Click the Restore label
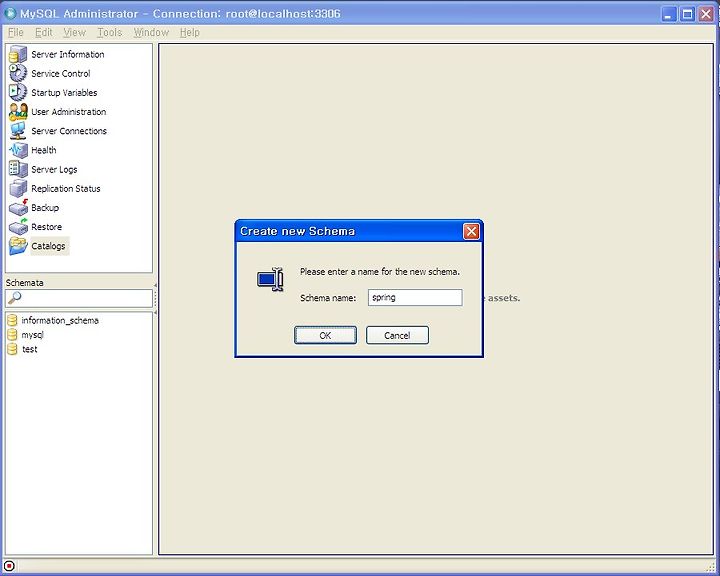 [x=46, y=227]
